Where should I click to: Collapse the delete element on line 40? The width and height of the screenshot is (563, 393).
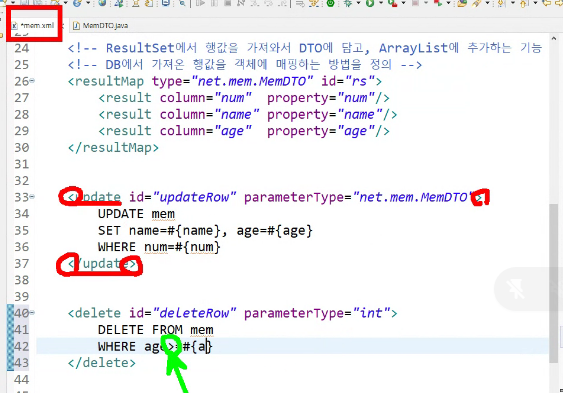32,313
